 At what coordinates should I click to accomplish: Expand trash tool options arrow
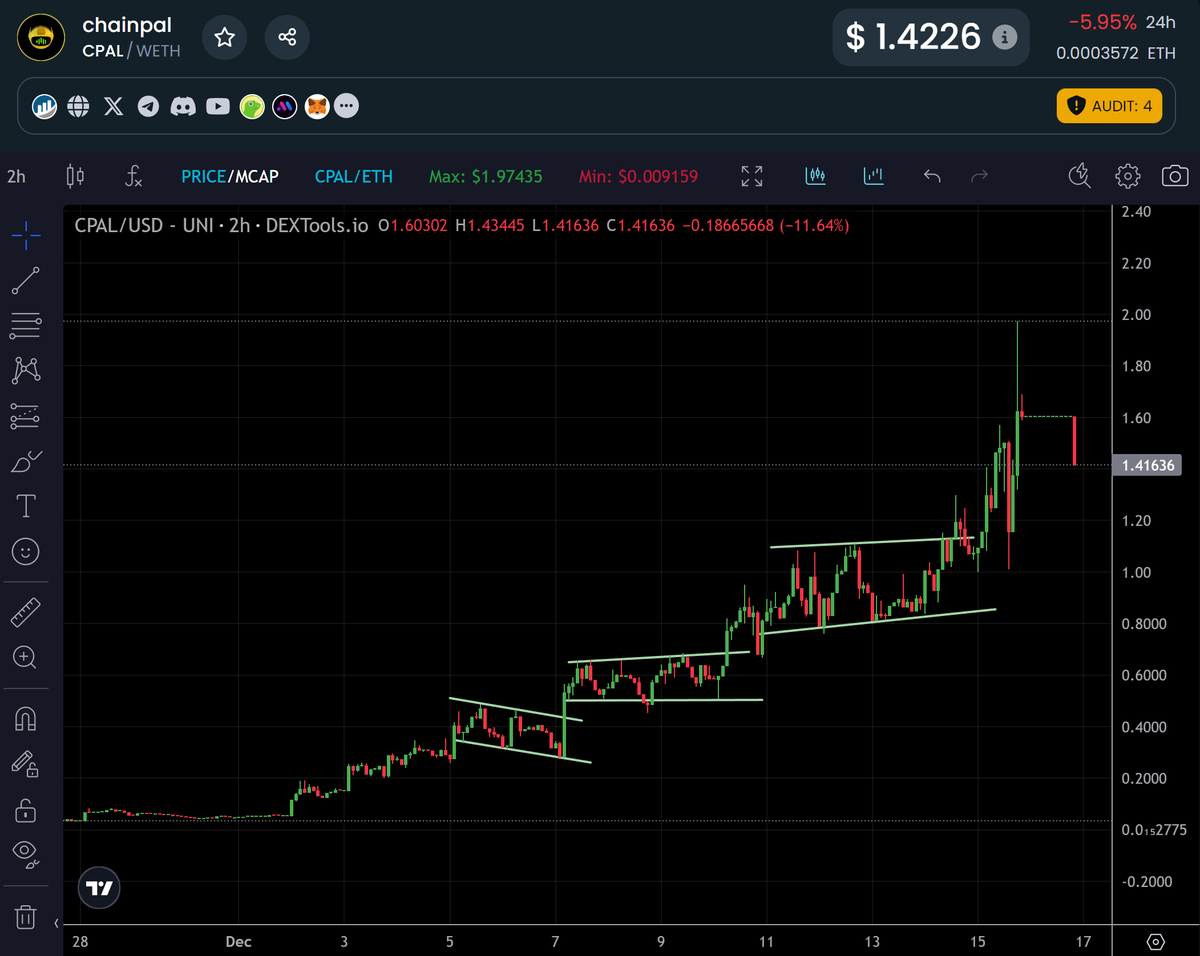pyautogui.click(x=56, y=922)
